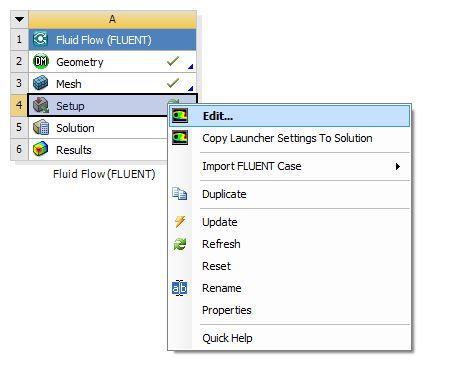Click the Results cell icon

pyautogui.click(x=41, y=149)
